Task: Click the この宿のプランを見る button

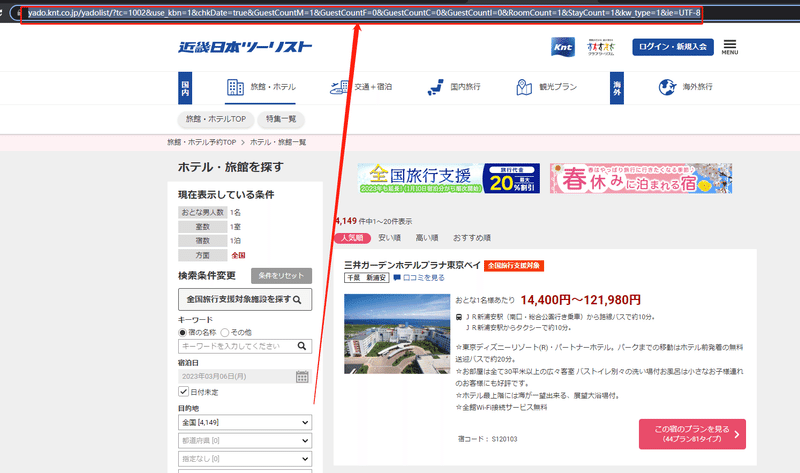Action: click(x=692, y=434)
